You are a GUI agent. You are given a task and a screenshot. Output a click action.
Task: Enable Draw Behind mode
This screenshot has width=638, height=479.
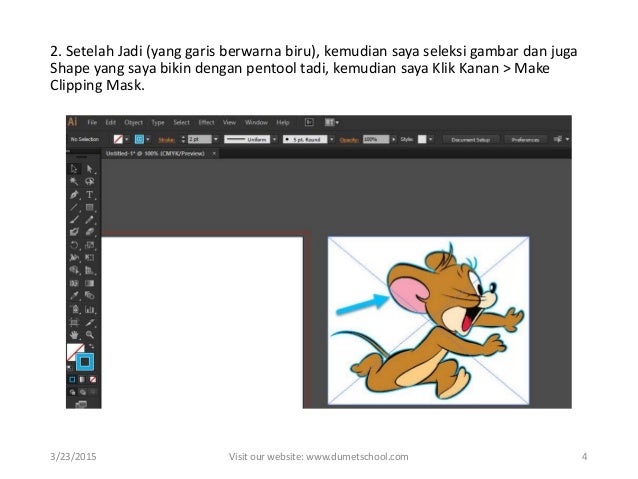pyautogui.click(x=83, y=392)
